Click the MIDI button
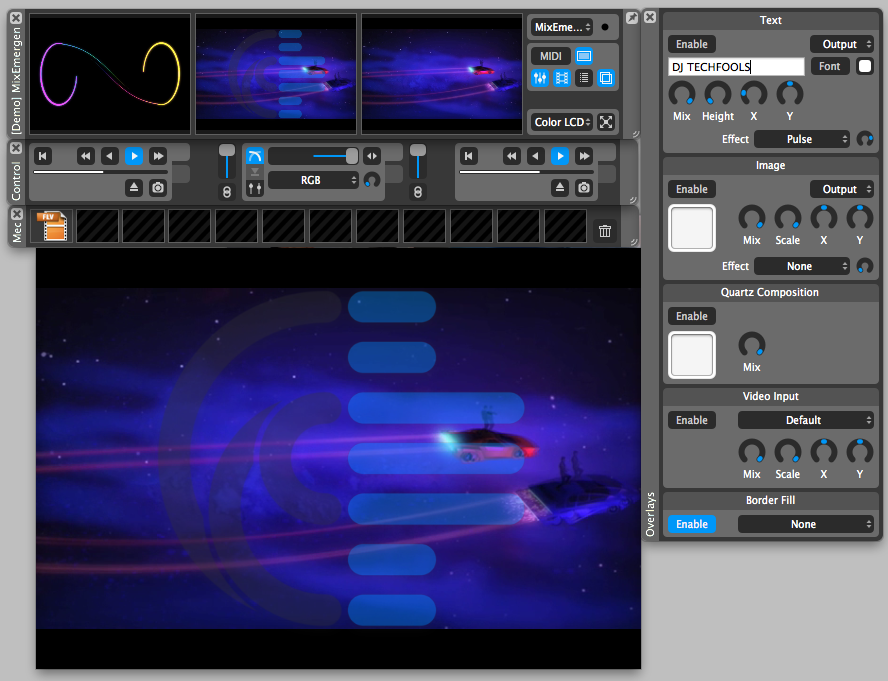 [x=549, y=56]
